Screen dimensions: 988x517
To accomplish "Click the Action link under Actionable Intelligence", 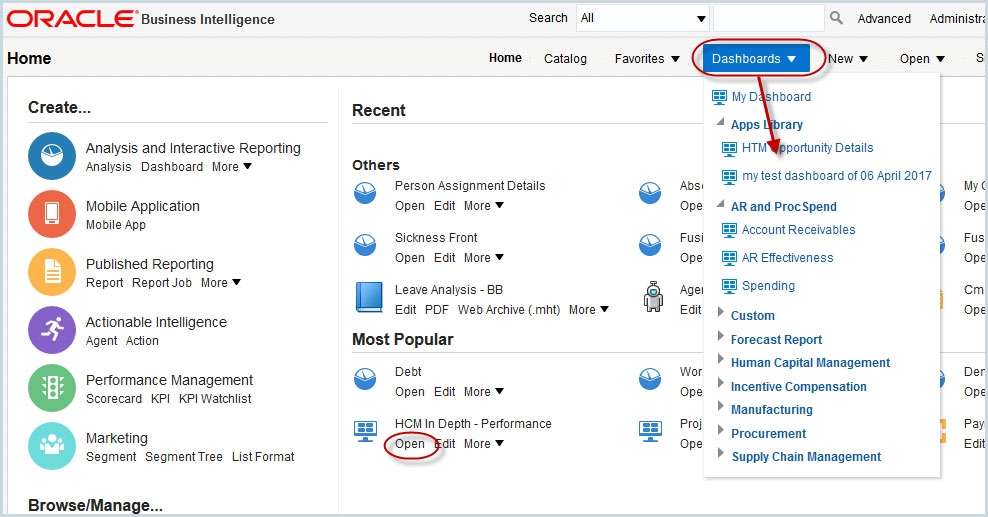I will (142, 341).
